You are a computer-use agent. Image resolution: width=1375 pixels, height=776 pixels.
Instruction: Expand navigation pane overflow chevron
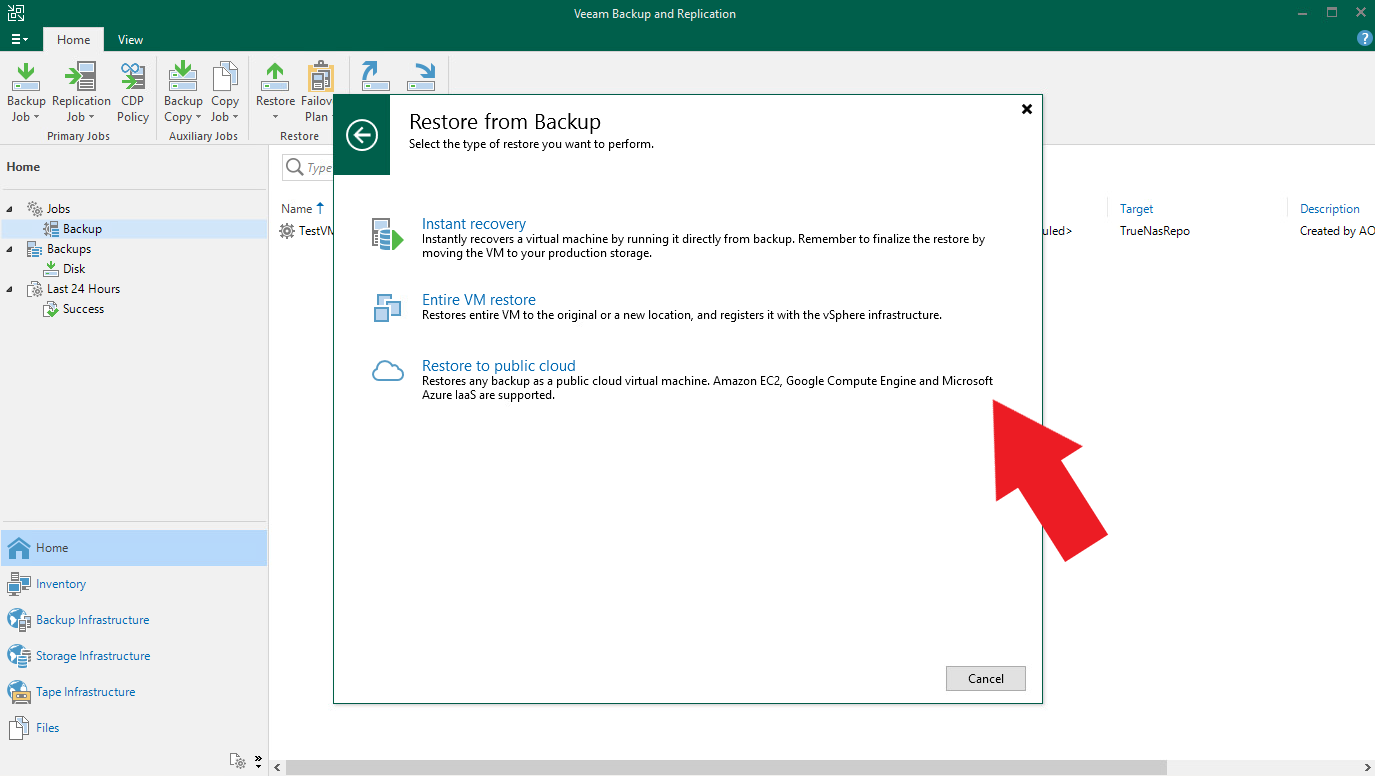258,761
